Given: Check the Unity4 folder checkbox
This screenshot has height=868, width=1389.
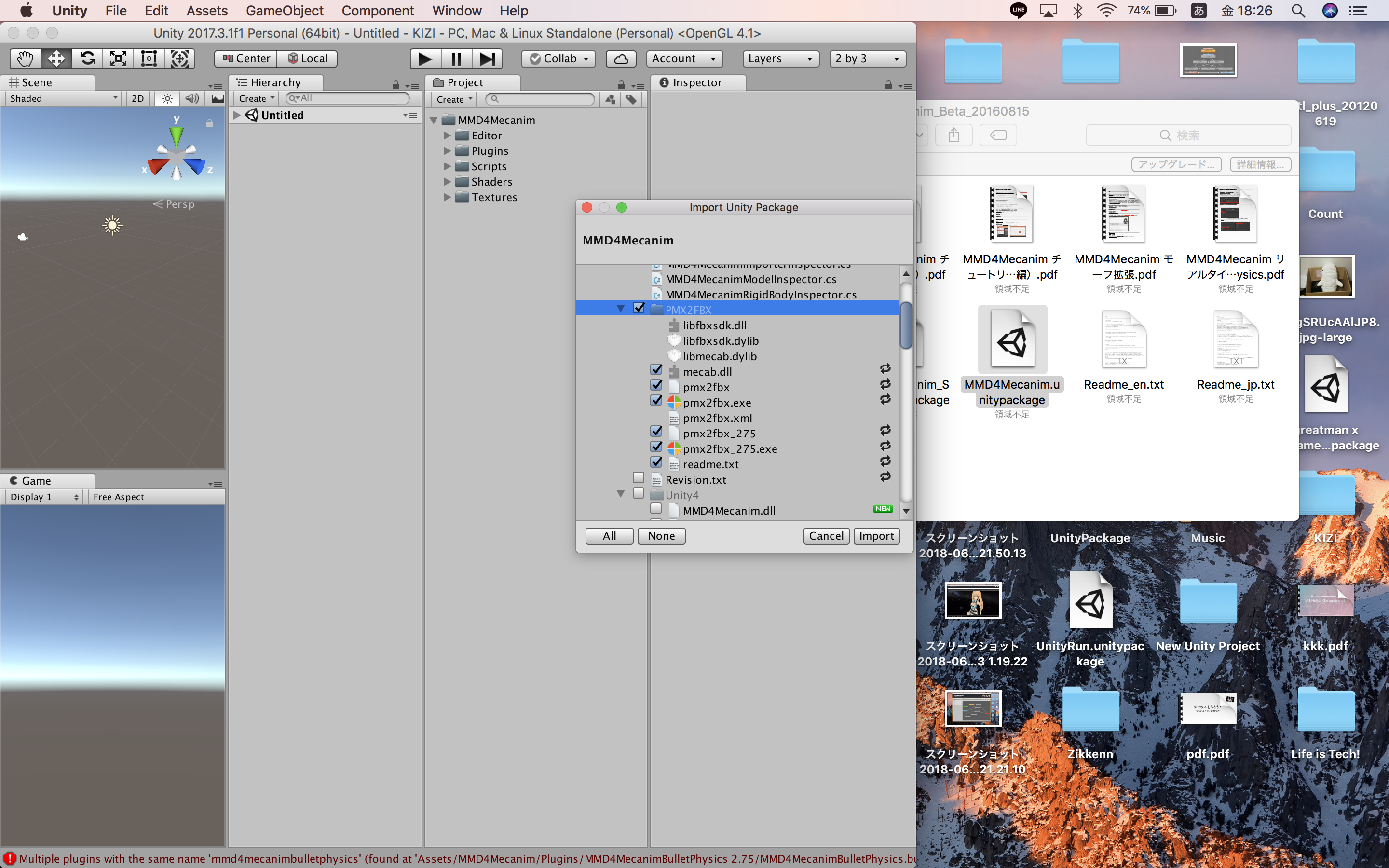Looking at the screenshot, I should pyautogui.click(x=638, y=494).
